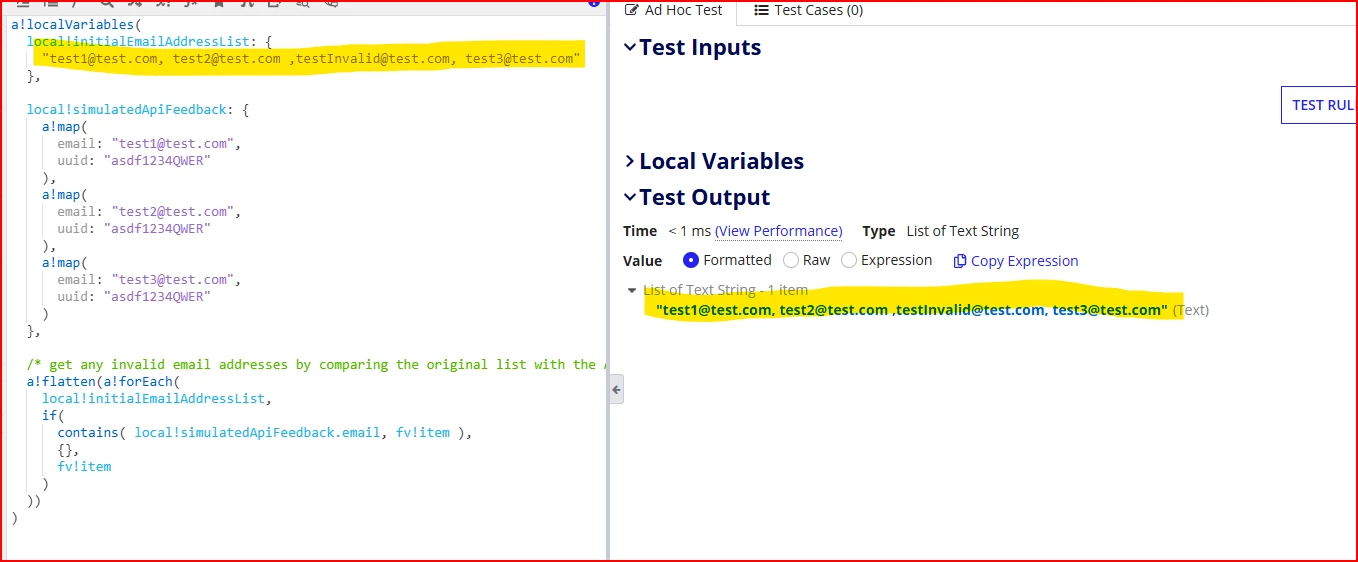Click the email "test3@test.com" map line
The height and width of the screenshot is (562, 1358).
click(x=149, y=280)
